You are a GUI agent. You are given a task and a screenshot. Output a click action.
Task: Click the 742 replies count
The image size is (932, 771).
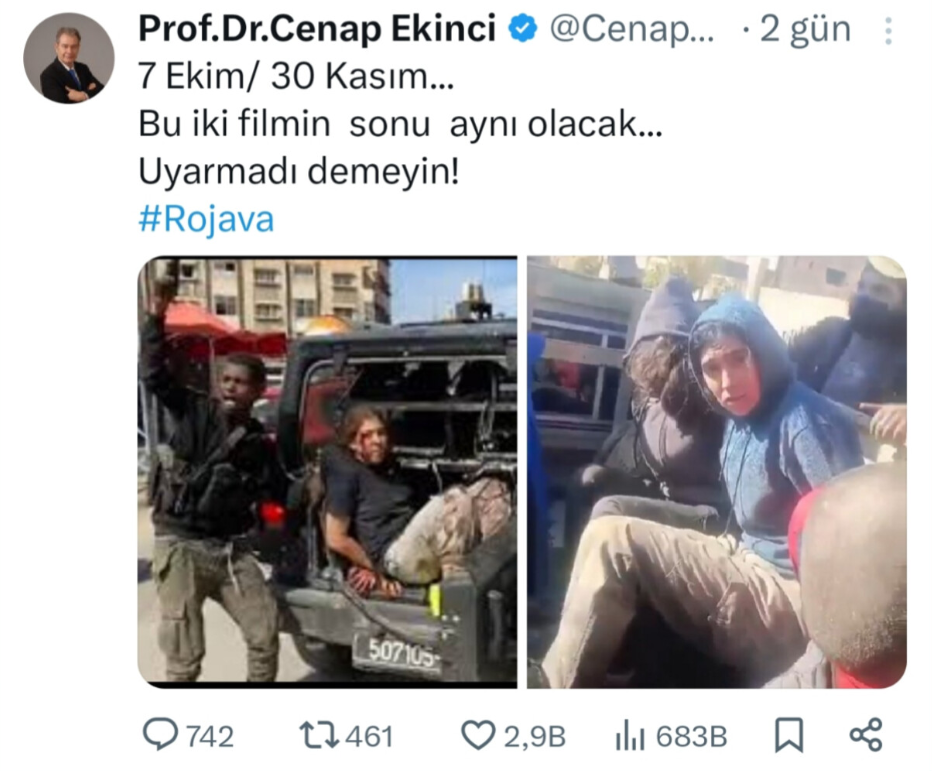[210, 737]
